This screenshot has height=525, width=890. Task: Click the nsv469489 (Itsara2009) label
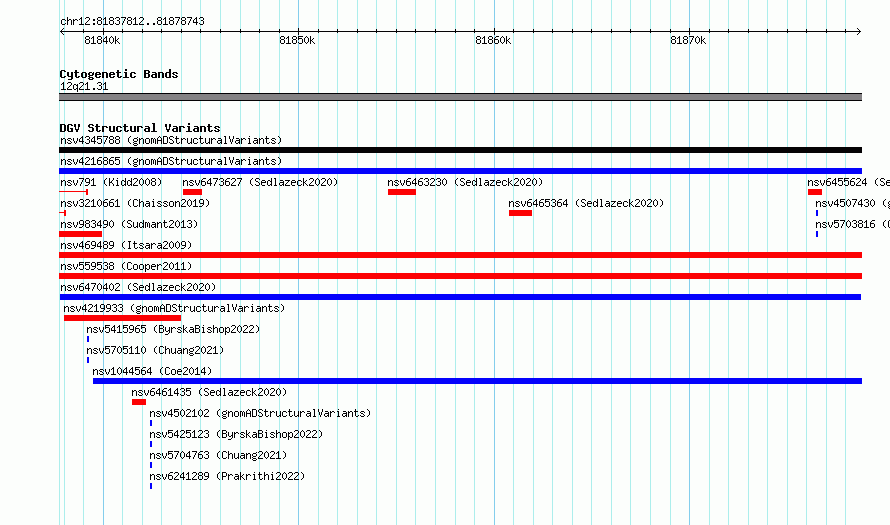(x=126, y=245)
